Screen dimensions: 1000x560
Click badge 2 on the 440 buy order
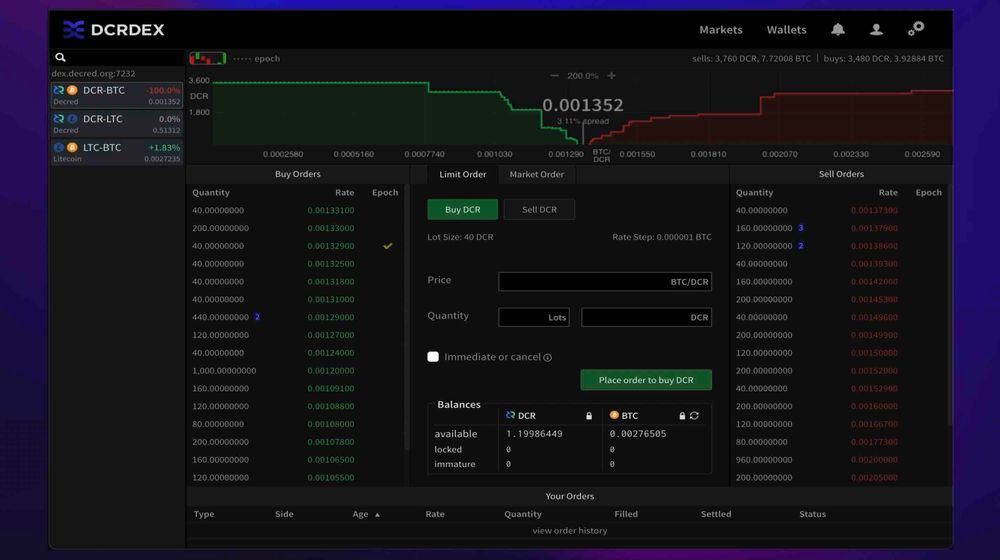pos(257,317)
